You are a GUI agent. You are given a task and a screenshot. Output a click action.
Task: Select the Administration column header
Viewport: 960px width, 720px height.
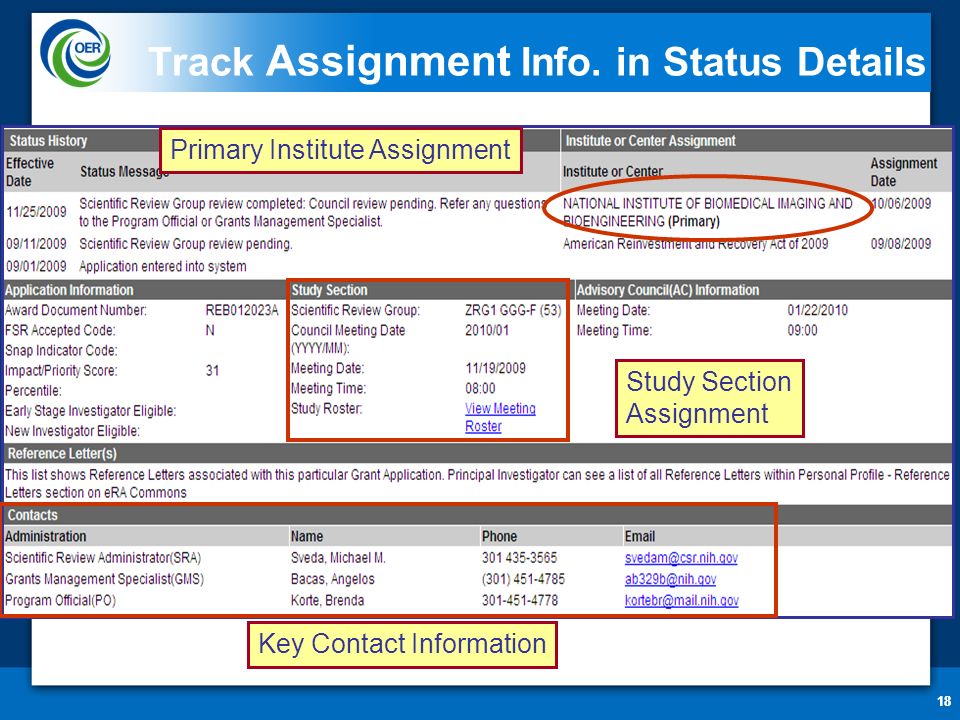[x=46, y=536]
